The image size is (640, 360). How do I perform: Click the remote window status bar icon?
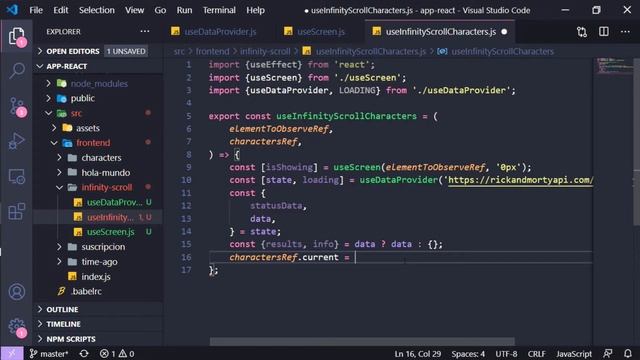click(12, 353)
